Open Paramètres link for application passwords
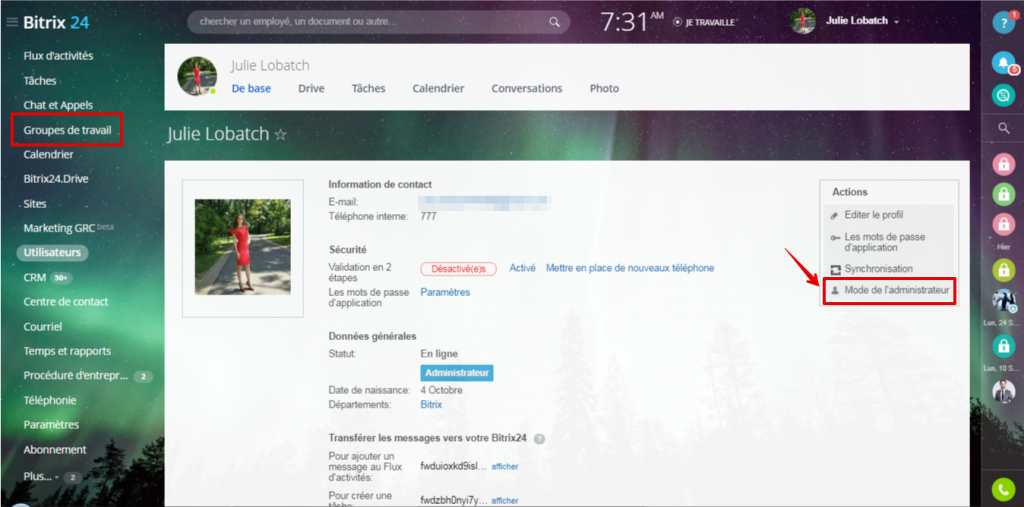This screenshot has height=507, width=1024. (x=445, y=293)
